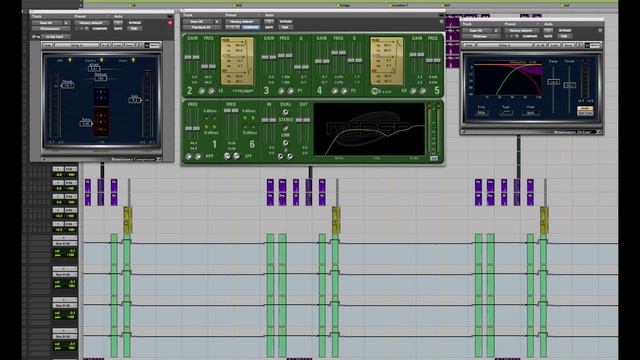This screenshot has width=640, height=360.
Task: Toggle ARC release mode in Renaissance Compressor
Action: pos(70,60)
